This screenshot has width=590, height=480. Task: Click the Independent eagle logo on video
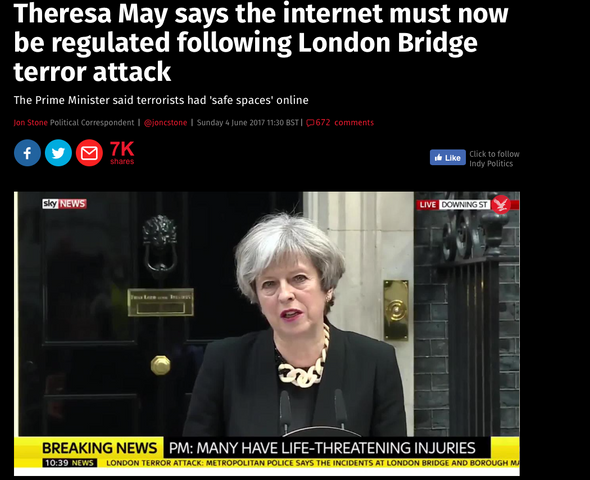[x=501, y=205]
